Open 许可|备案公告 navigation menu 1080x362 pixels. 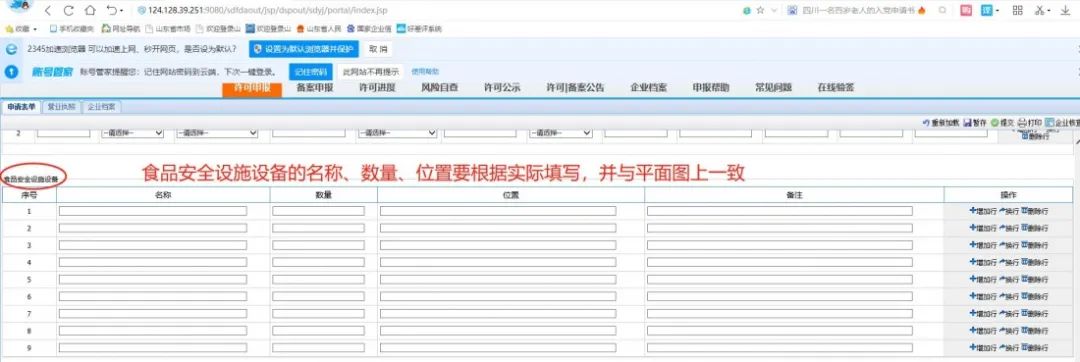tap(575, 88)
